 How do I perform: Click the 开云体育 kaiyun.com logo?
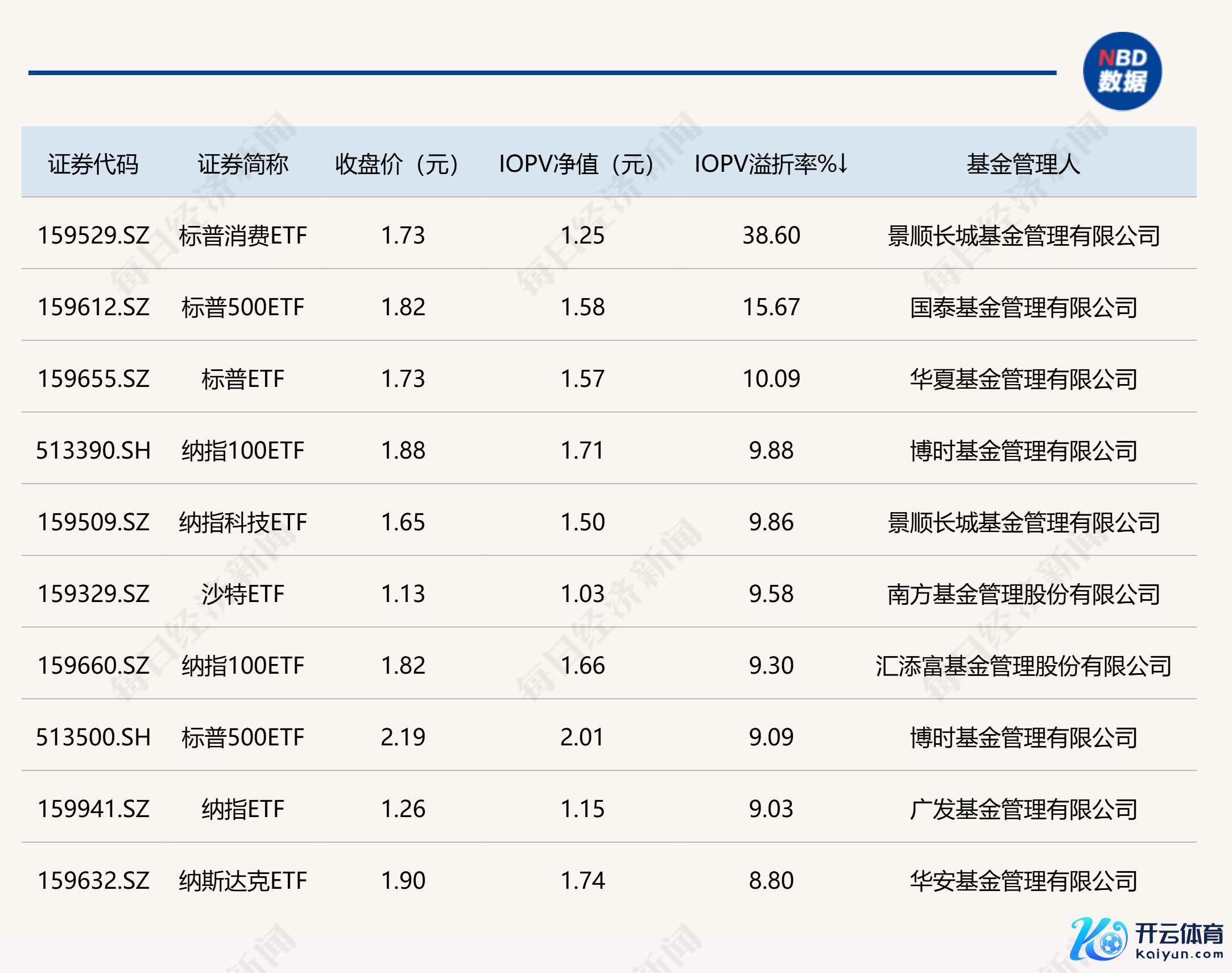[1147, 938]
